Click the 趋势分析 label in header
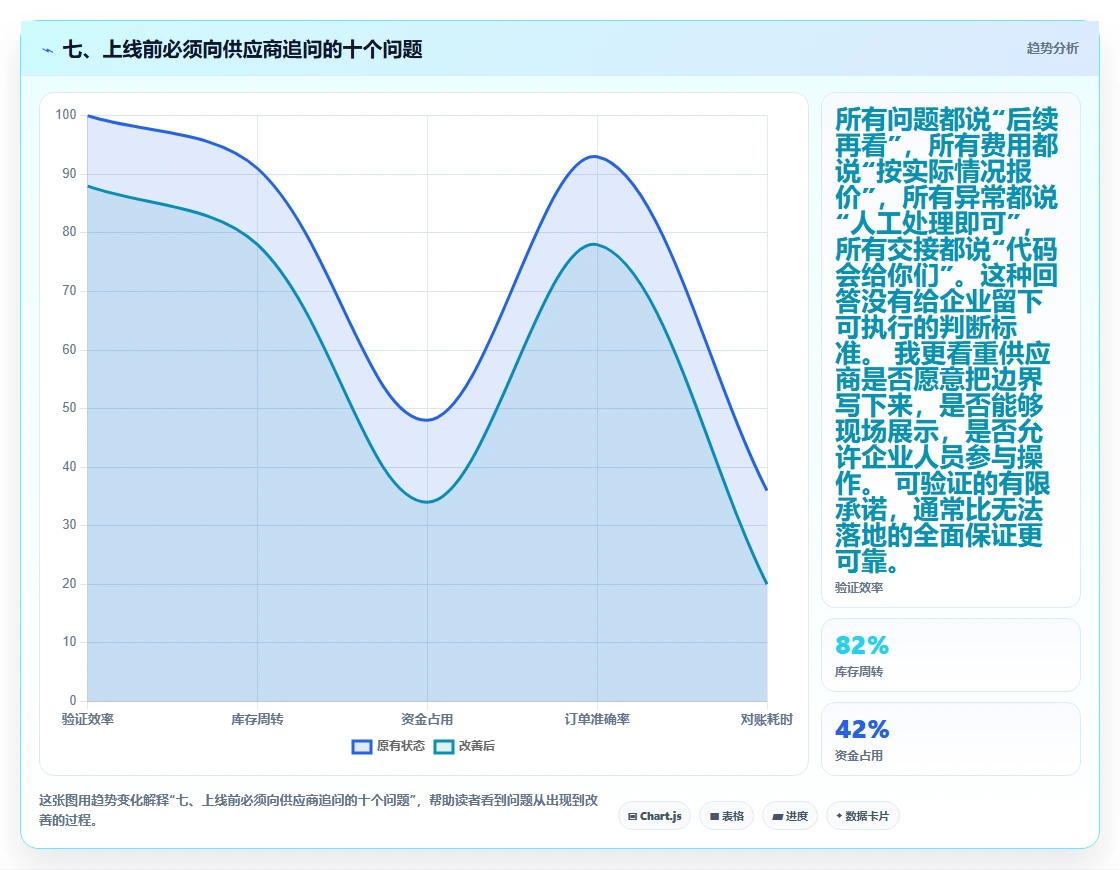This screenshot has width=1120, height=870. (1052, 48)
